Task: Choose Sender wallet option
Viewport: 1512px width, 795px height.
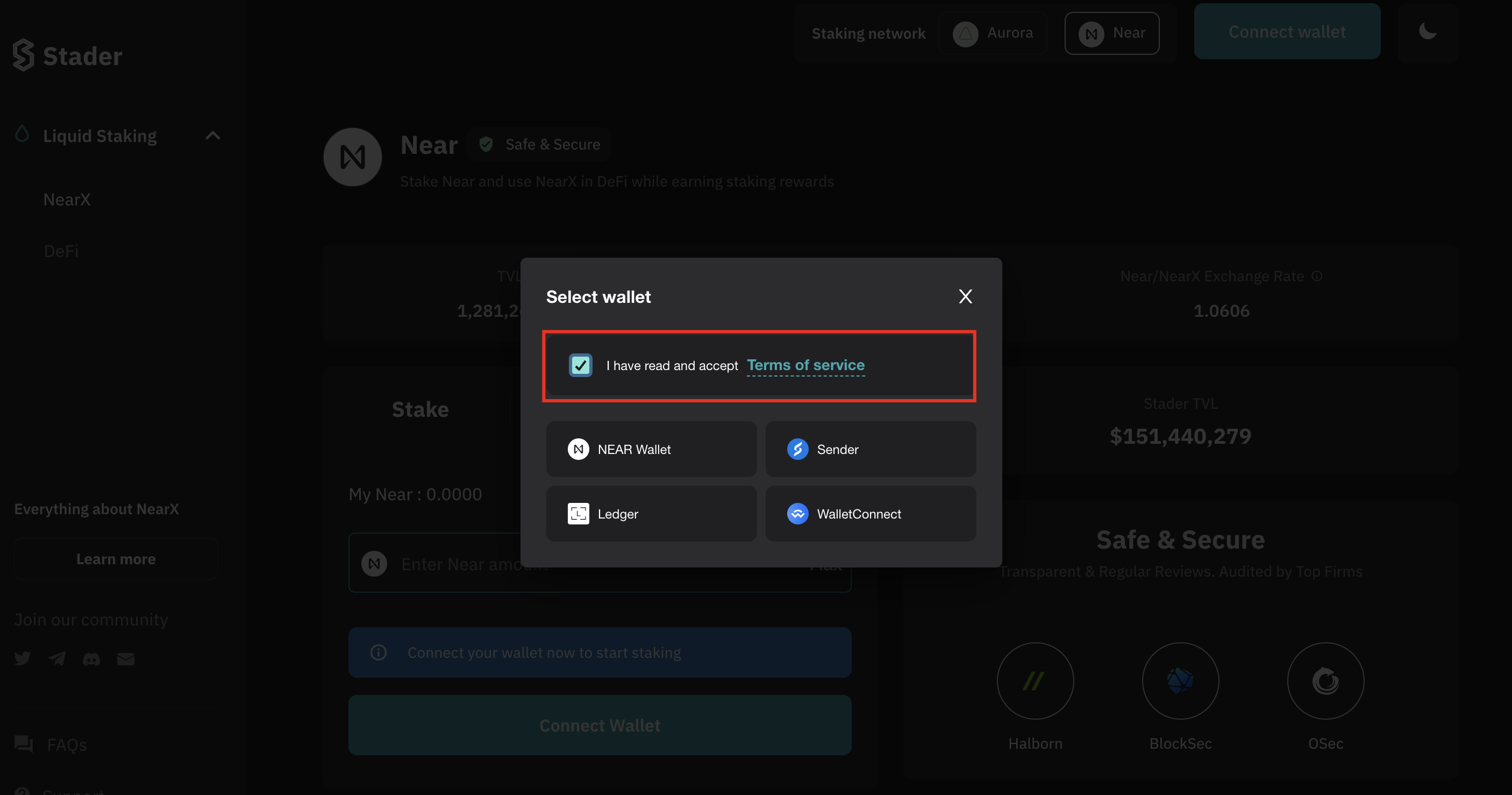Action: pyautogui.click(x=871, y=449)
